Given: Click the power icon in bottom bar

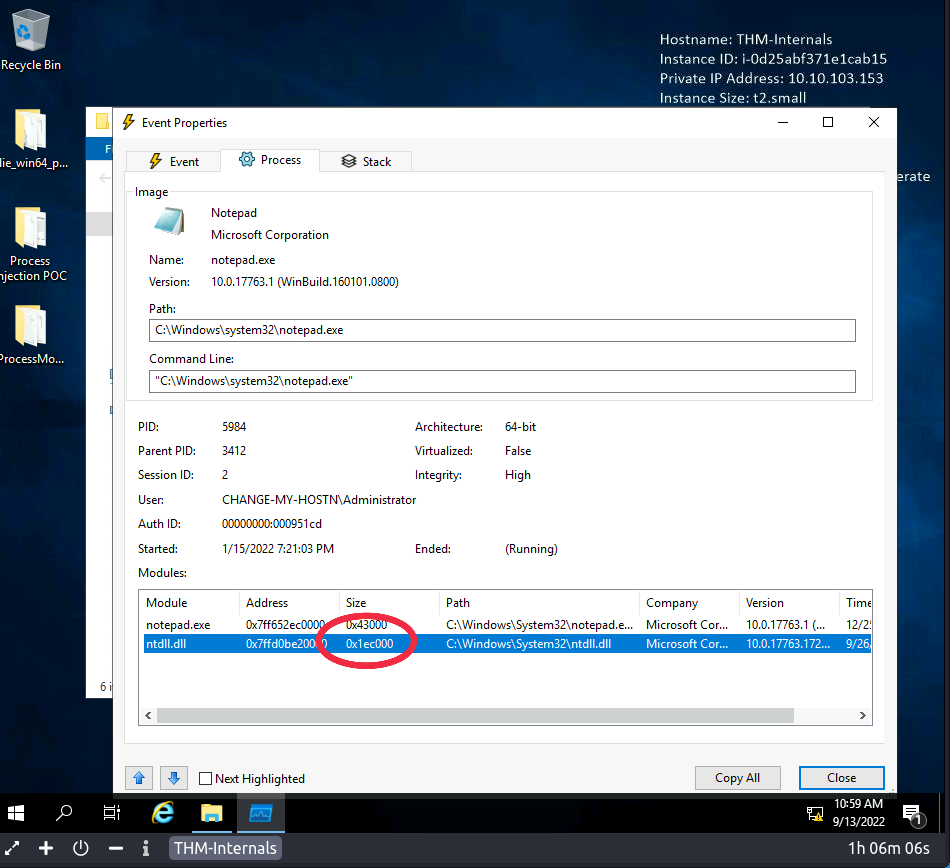Looking at the screenshot, I should (x=81, y=848).
